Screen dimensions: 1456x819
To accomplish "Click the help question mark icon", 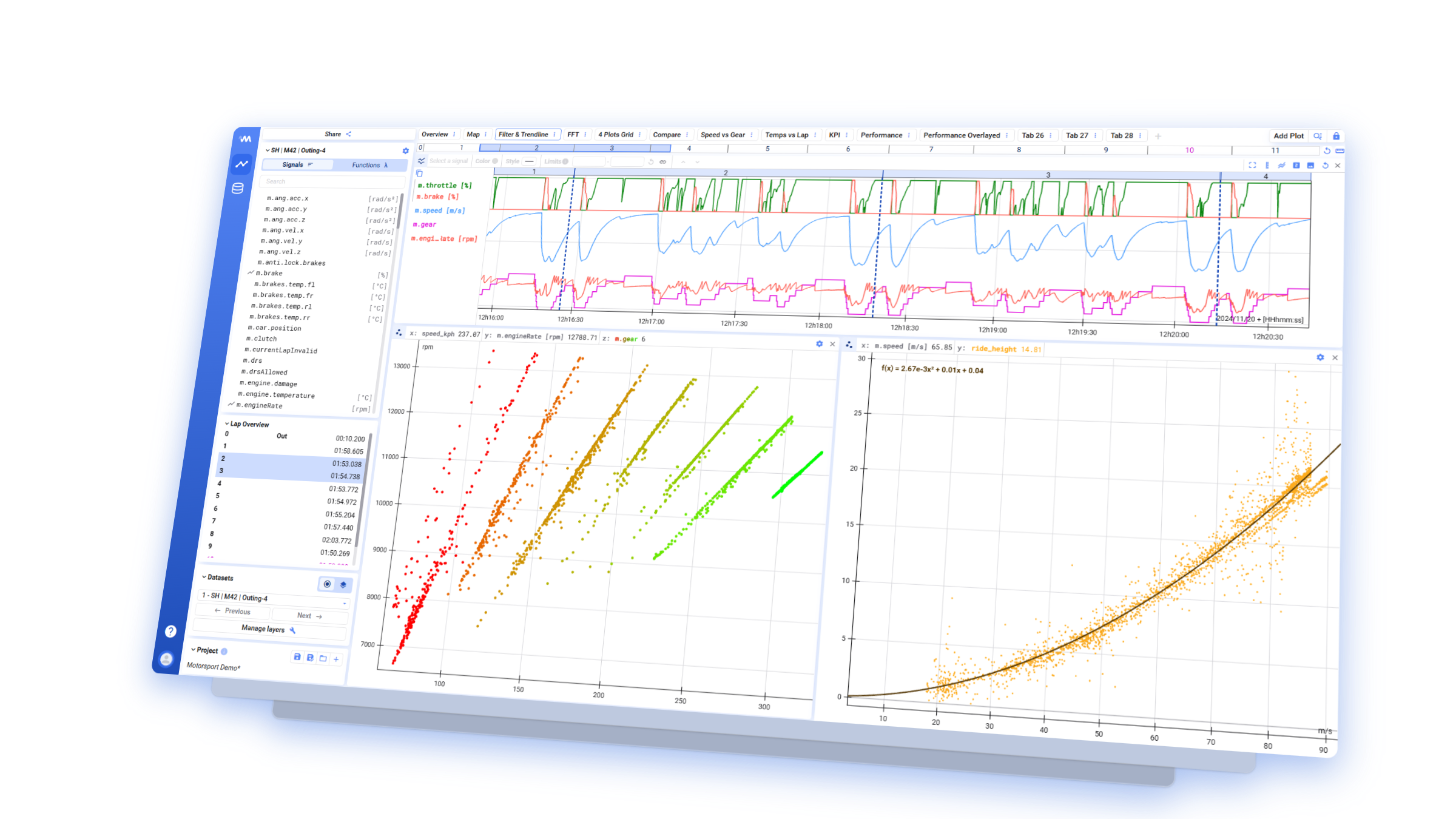I will click(170, 631).
